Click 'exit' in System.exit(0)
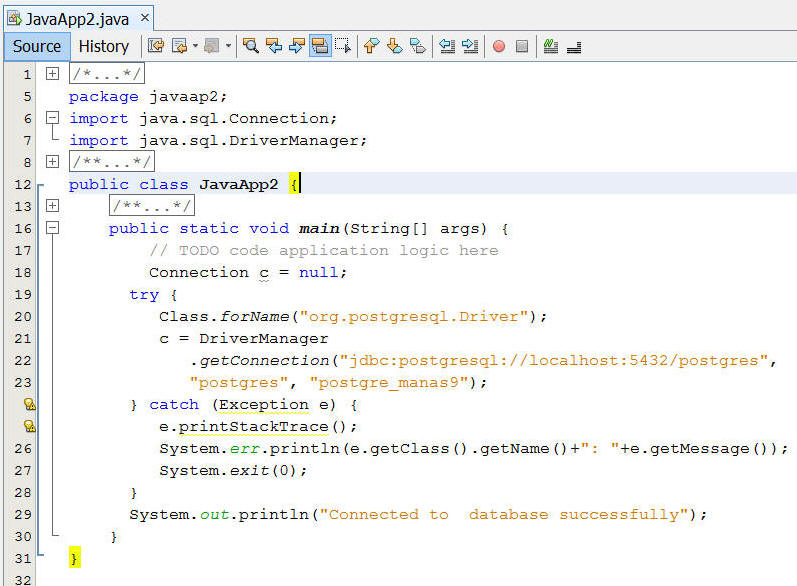 [x=249, y=471]
